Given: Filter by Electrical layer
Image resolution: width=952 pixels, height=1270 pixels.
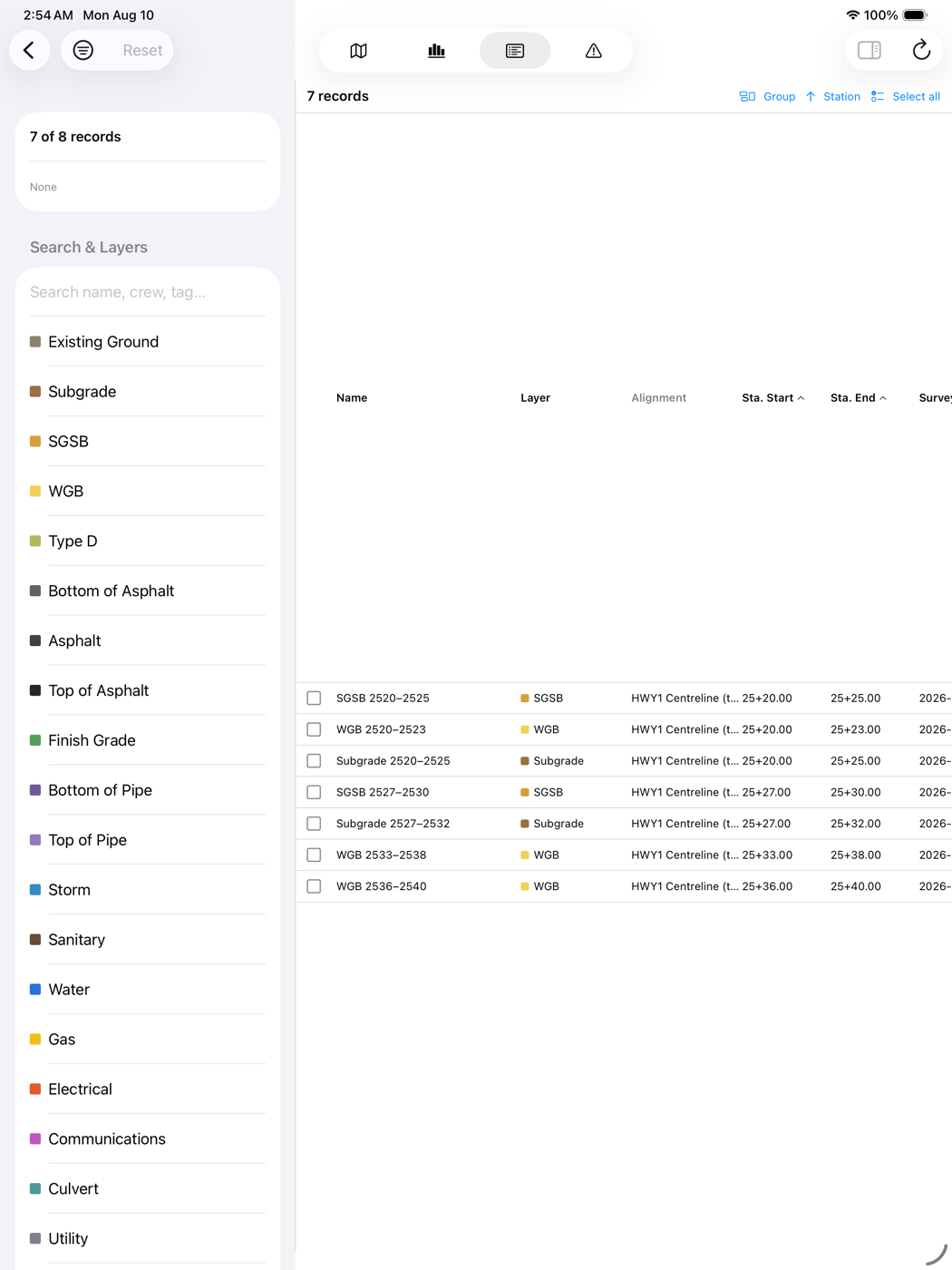Looking at the screenshot, I should click(x=148, y=1090).
